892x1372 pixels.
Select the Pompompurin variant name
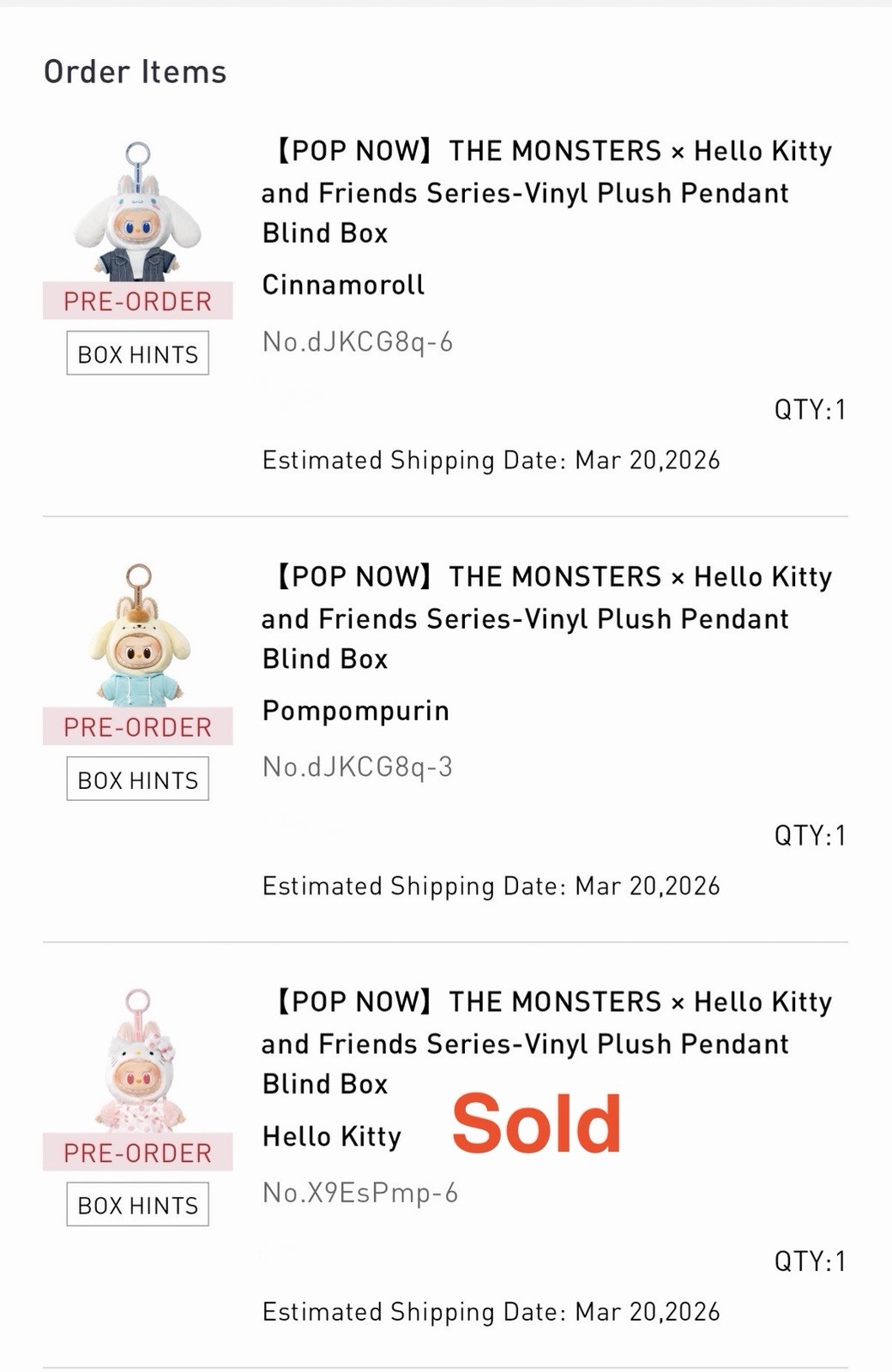pos(355,710)
